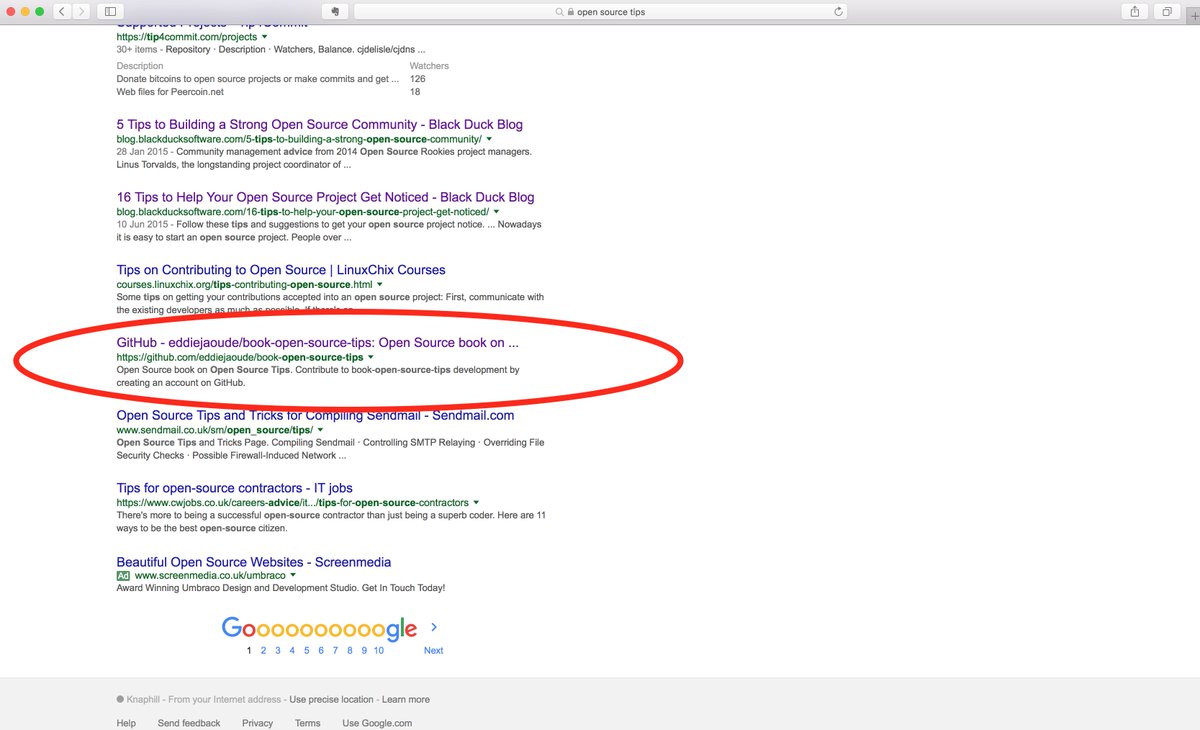Open the 'Help' footer link

pyautogui.click(x=126, y=723)
